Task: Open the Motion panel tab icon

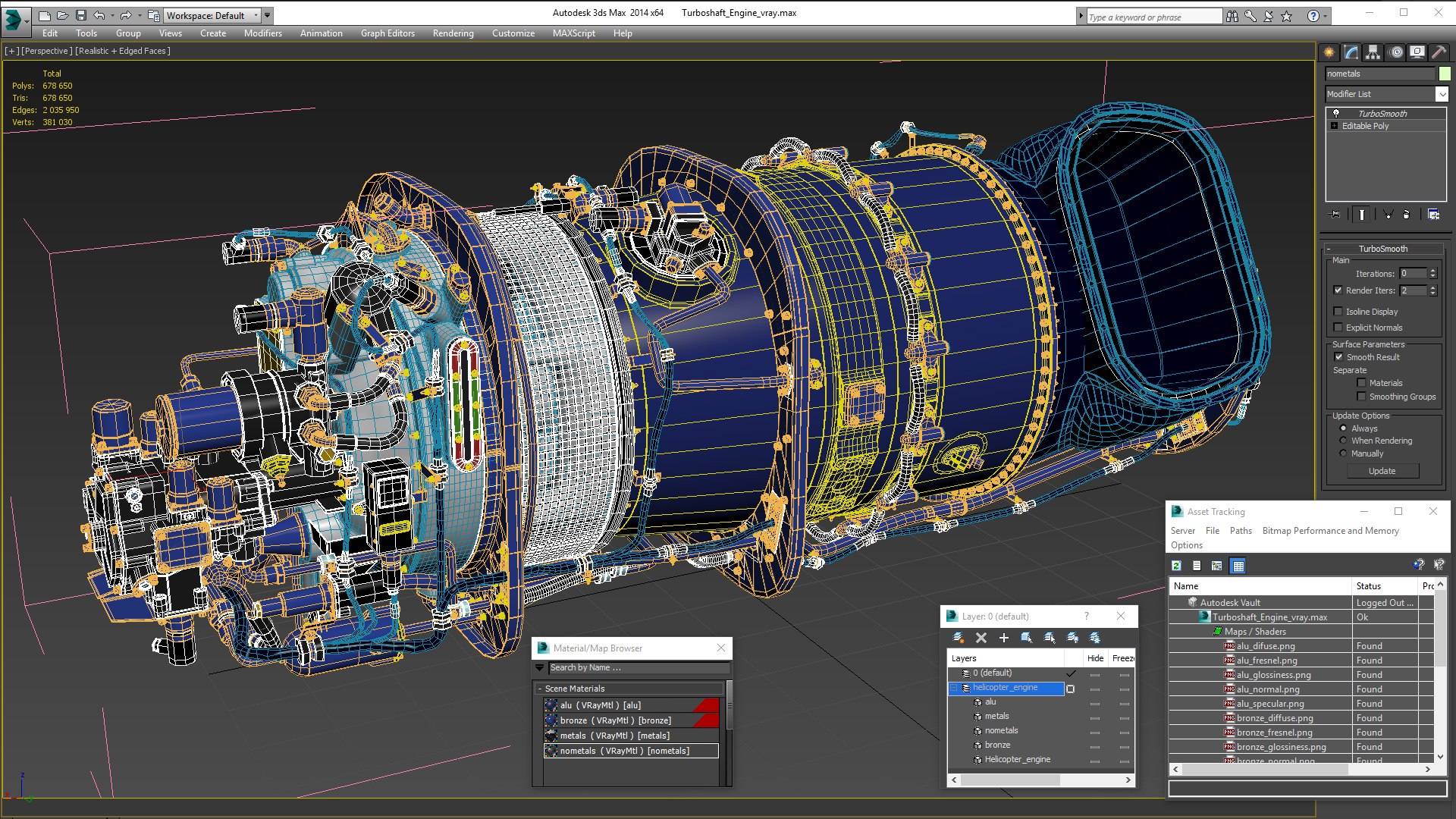Action: [1396, 52]
